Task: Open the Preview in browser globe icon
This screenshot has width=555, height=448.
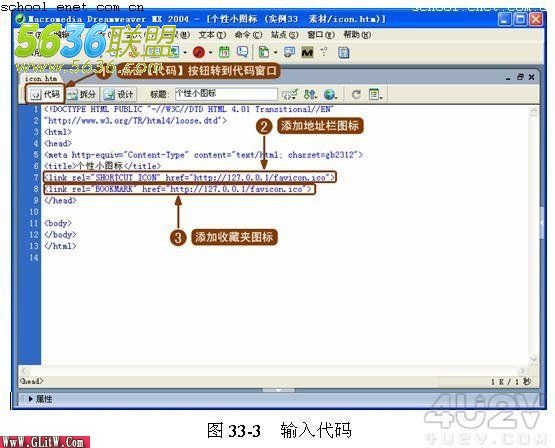Action: (330, 94)
